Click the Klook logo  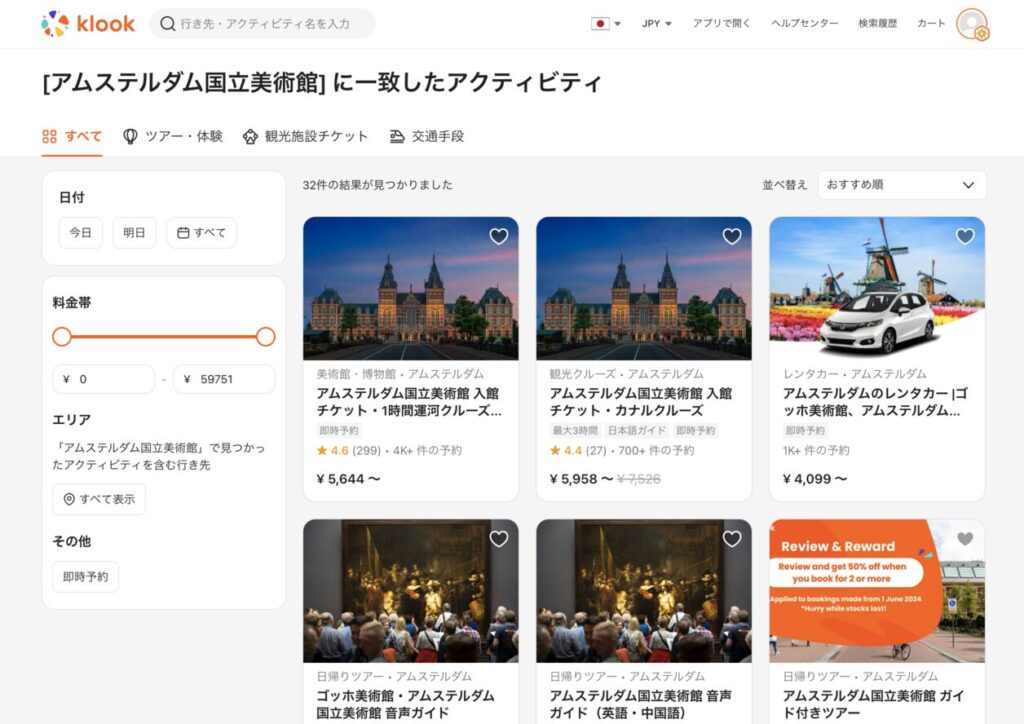pos(88,23)
